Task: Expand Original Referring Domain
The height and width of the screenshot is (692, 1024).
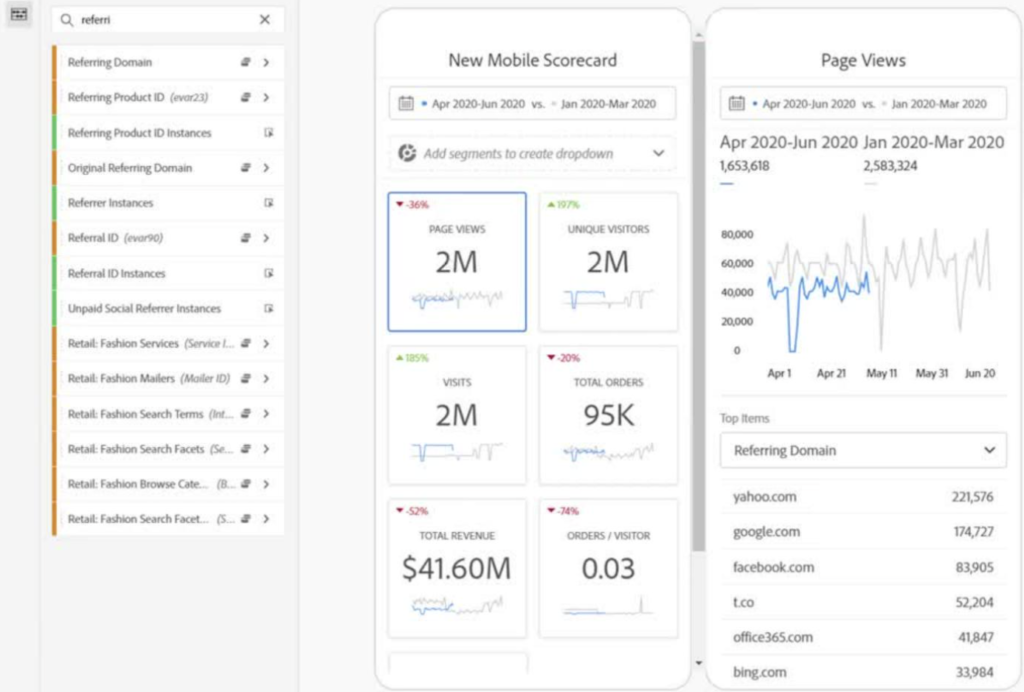Action: [x=266, y=168]
